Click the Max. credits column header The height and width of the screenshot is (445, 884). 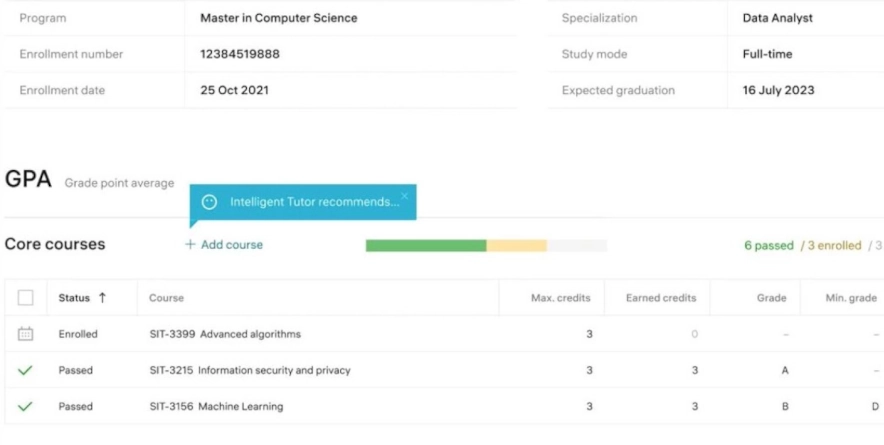[560, 298]
